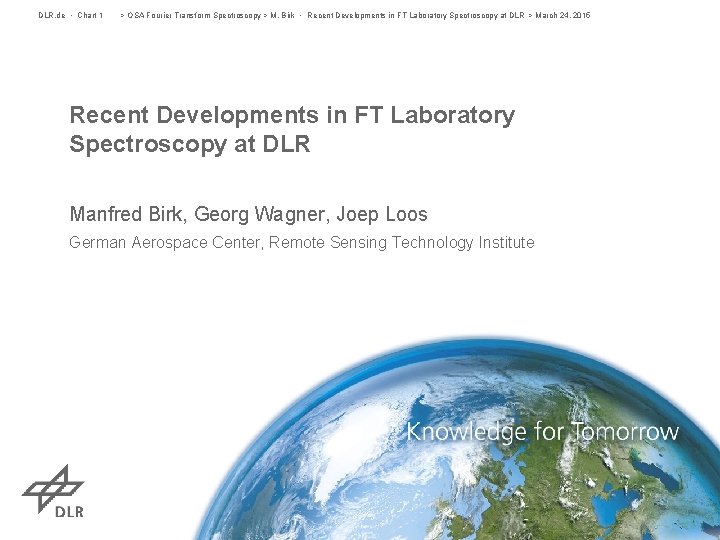Click the slide title 'Recent Developments in FT Laboratory'
The image size is (720, 540).
[x=292, y=115]
